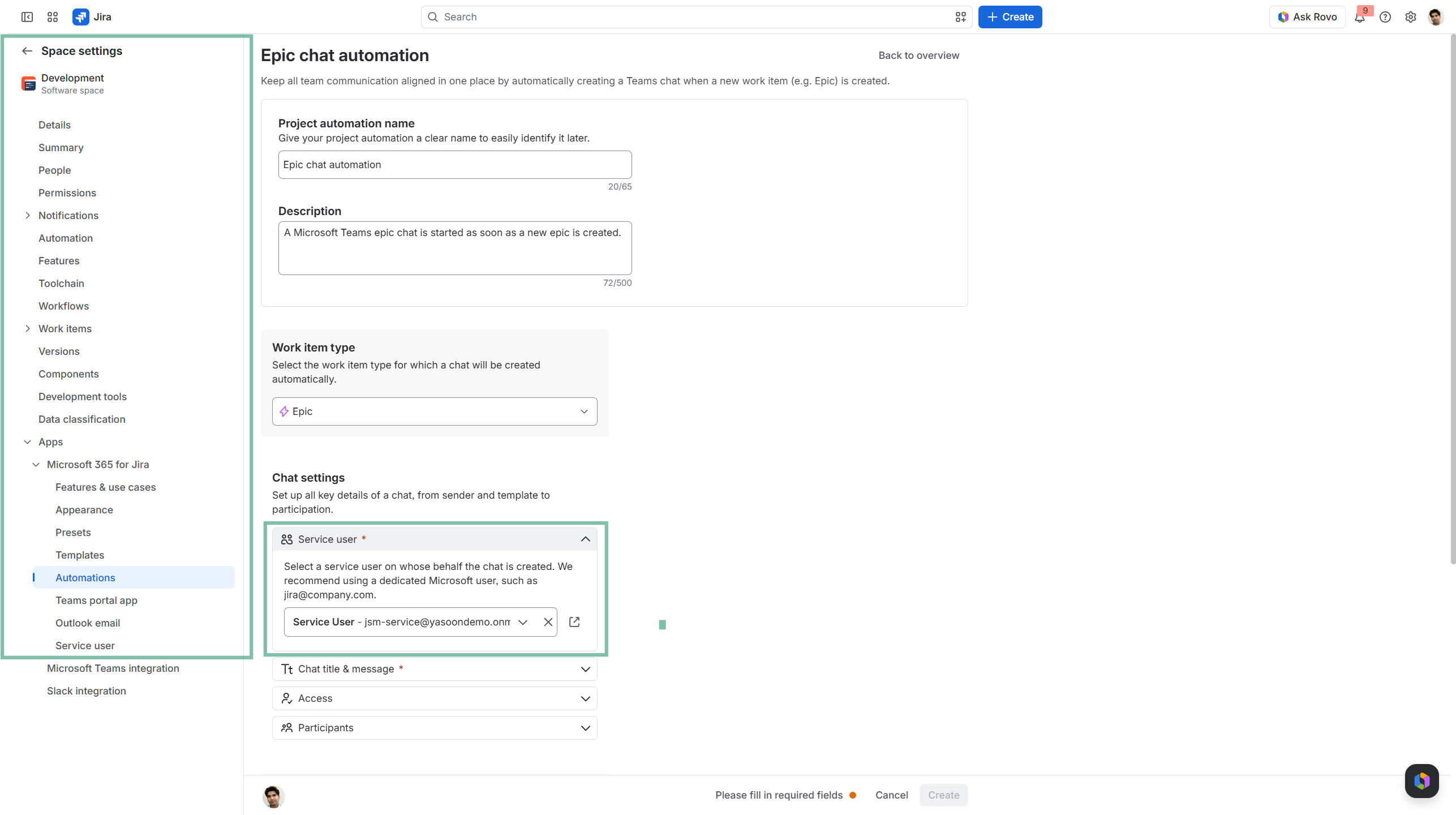Open the help question mark icon
Image resolution: width=1456 pixels, height=815 pixels.
1385,17
